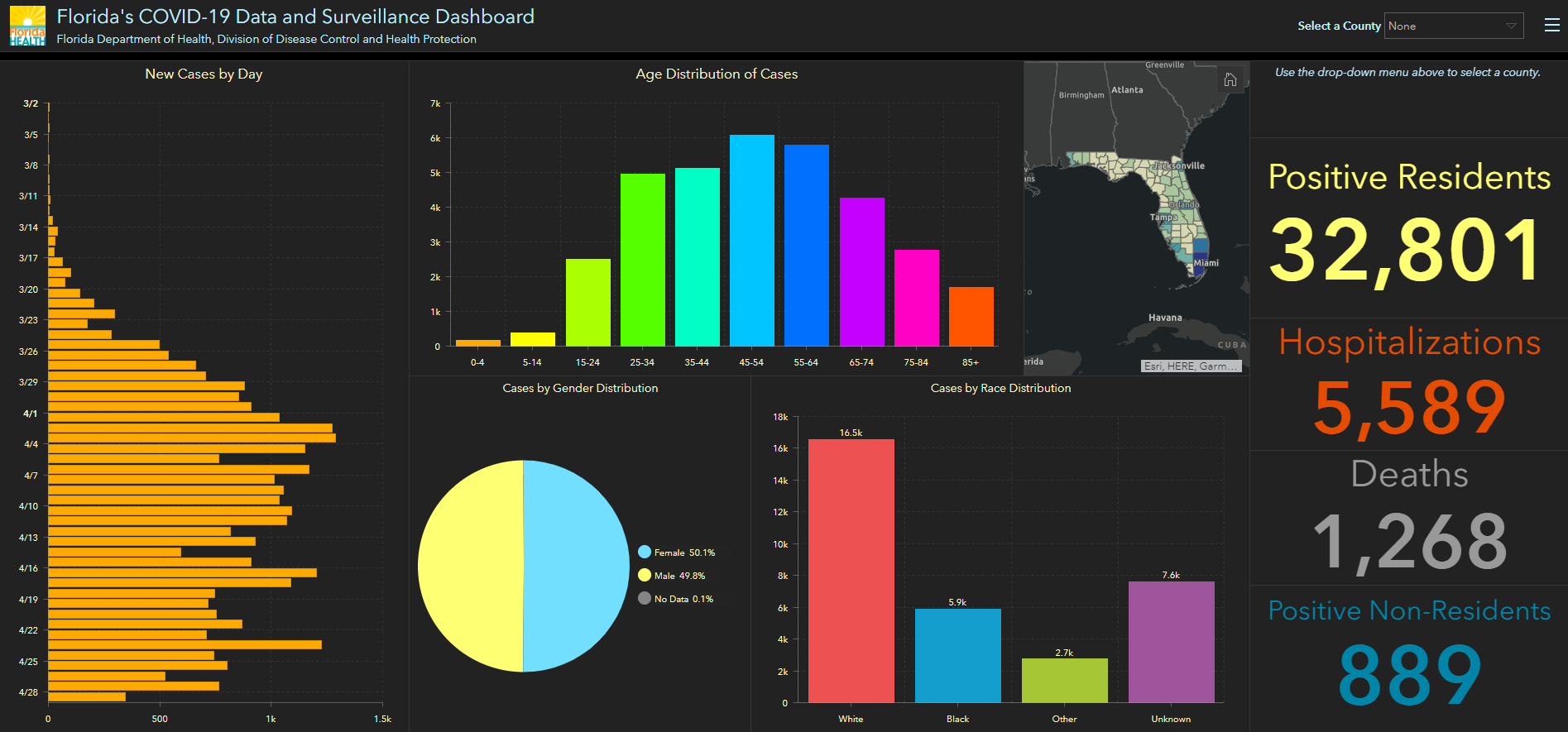Click the 7.6k label above Unknown bar
Viewport: 1568px width, 732px height.
[x=1171, y=575]
